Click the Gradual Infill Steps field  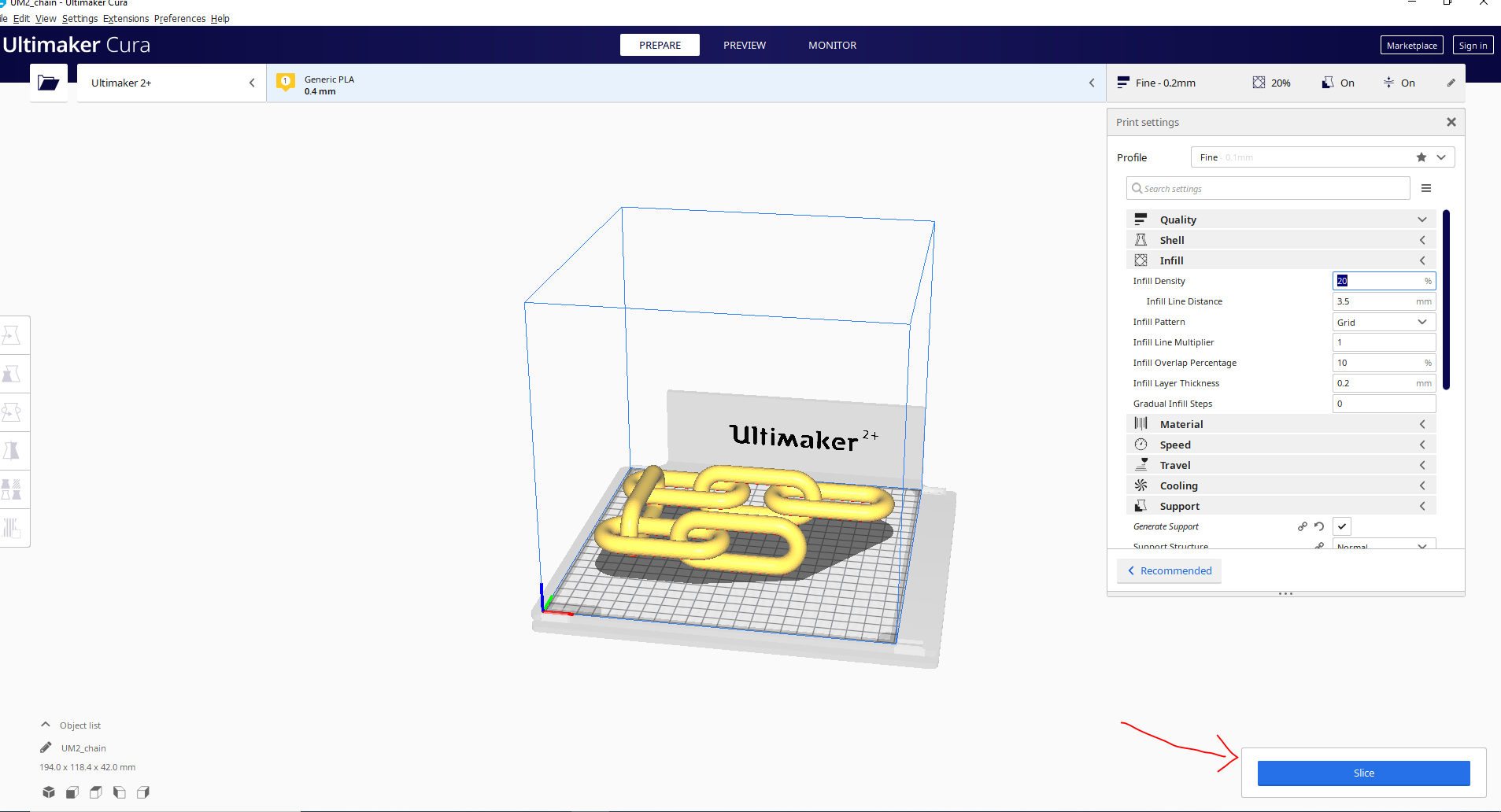(x=1384, y=404)
